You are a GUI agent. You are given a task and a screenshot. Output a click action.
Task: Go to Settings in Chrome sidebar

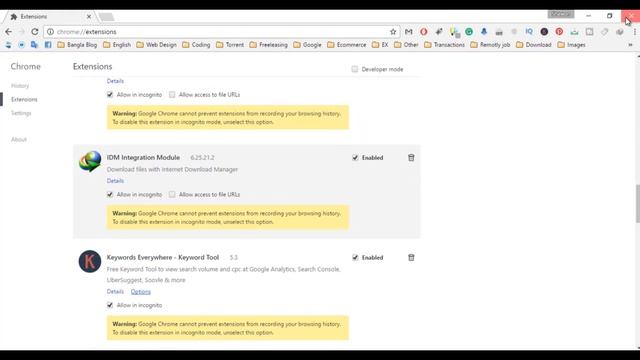(21, 113)
